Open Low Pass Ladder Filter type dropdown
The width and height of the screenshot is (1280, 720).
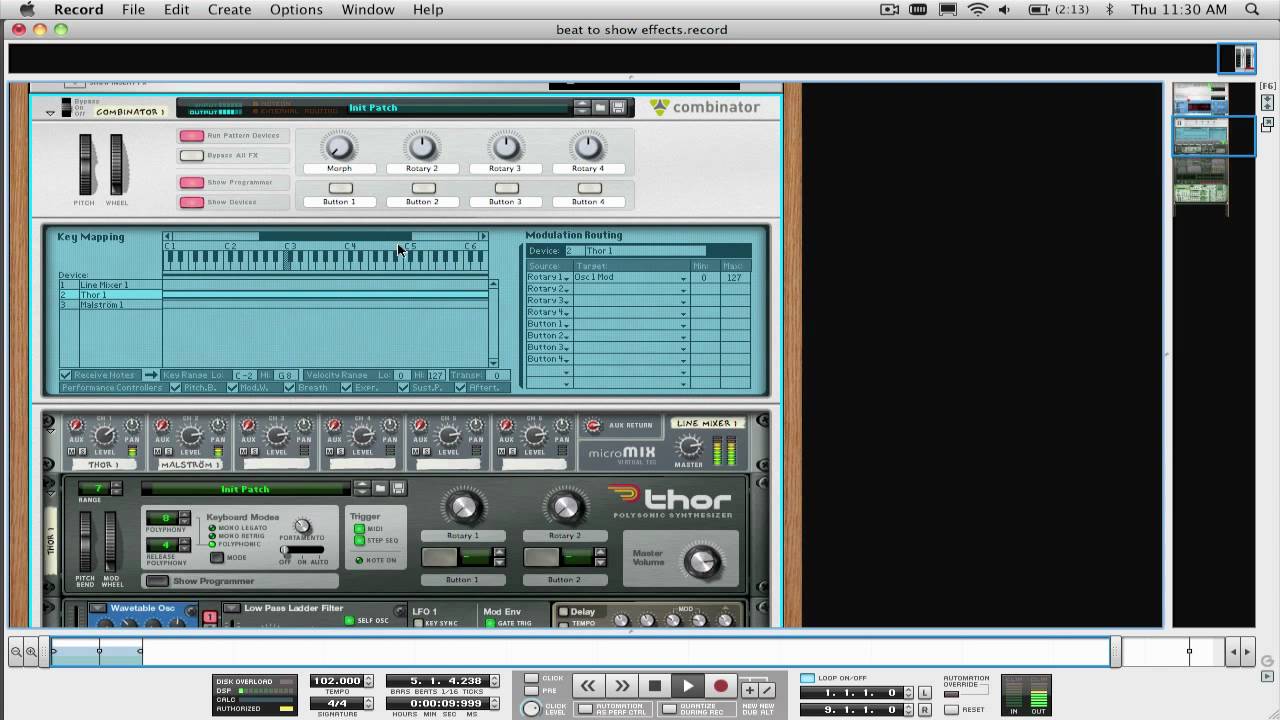pyautogui.click(x=232, y=608)
